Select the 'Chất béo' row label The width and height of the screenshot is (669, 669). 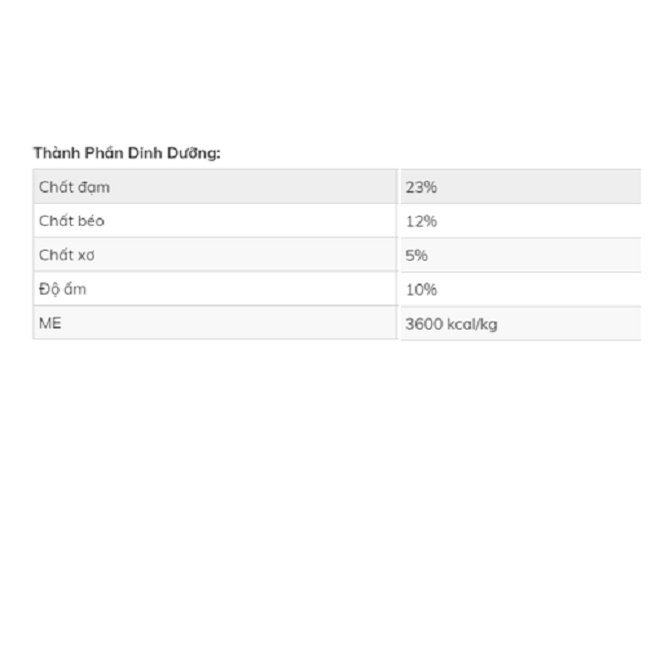(x=71, y=221)
